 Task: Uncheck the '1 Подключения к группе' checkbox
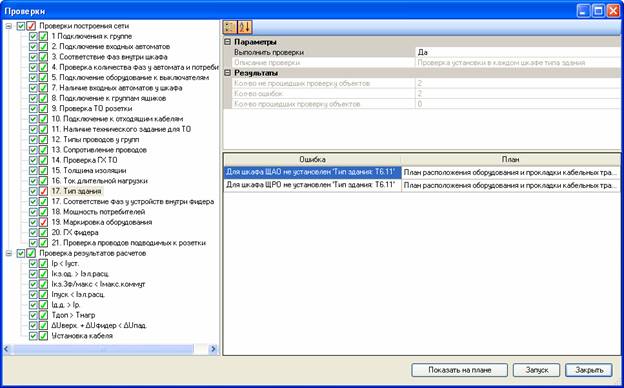(33, 36)
